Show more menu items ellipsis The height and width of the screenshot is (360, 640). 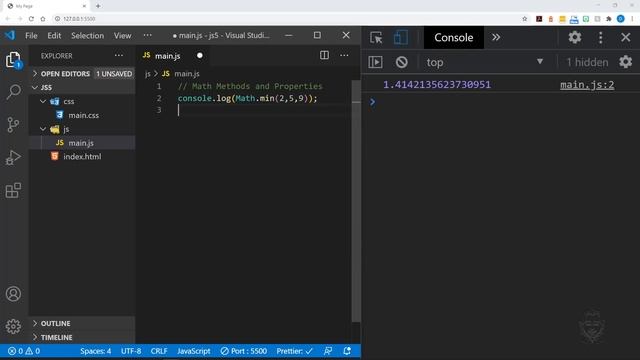click(148, 36)
